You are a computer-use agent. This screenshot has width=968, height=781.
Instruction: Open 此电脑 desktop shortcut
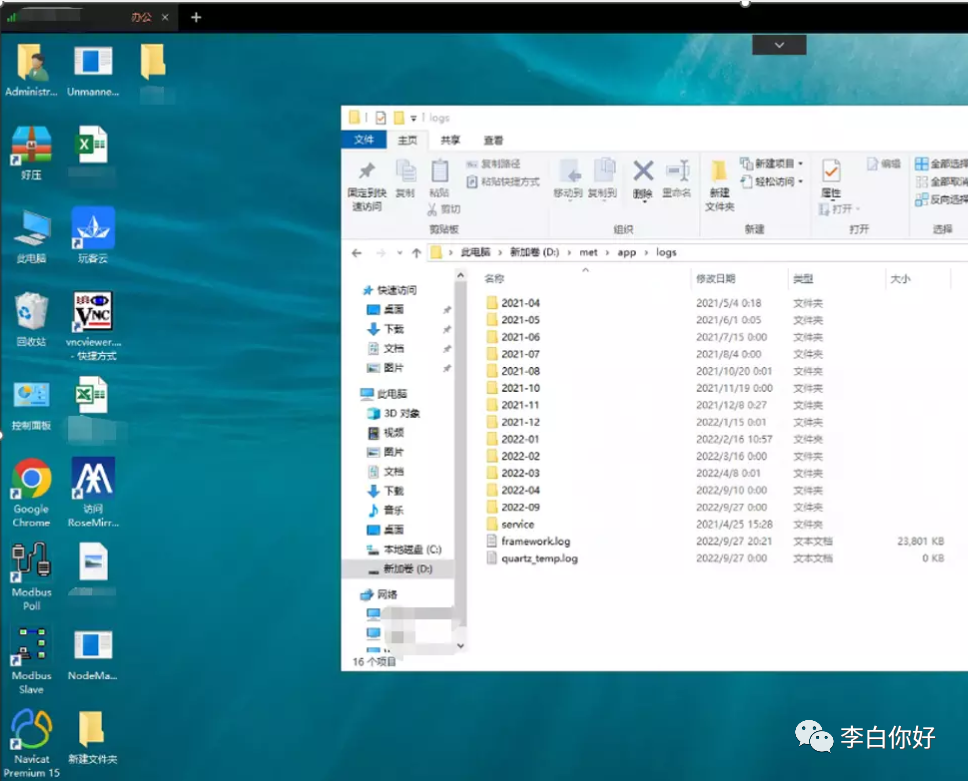click(31, 236)
